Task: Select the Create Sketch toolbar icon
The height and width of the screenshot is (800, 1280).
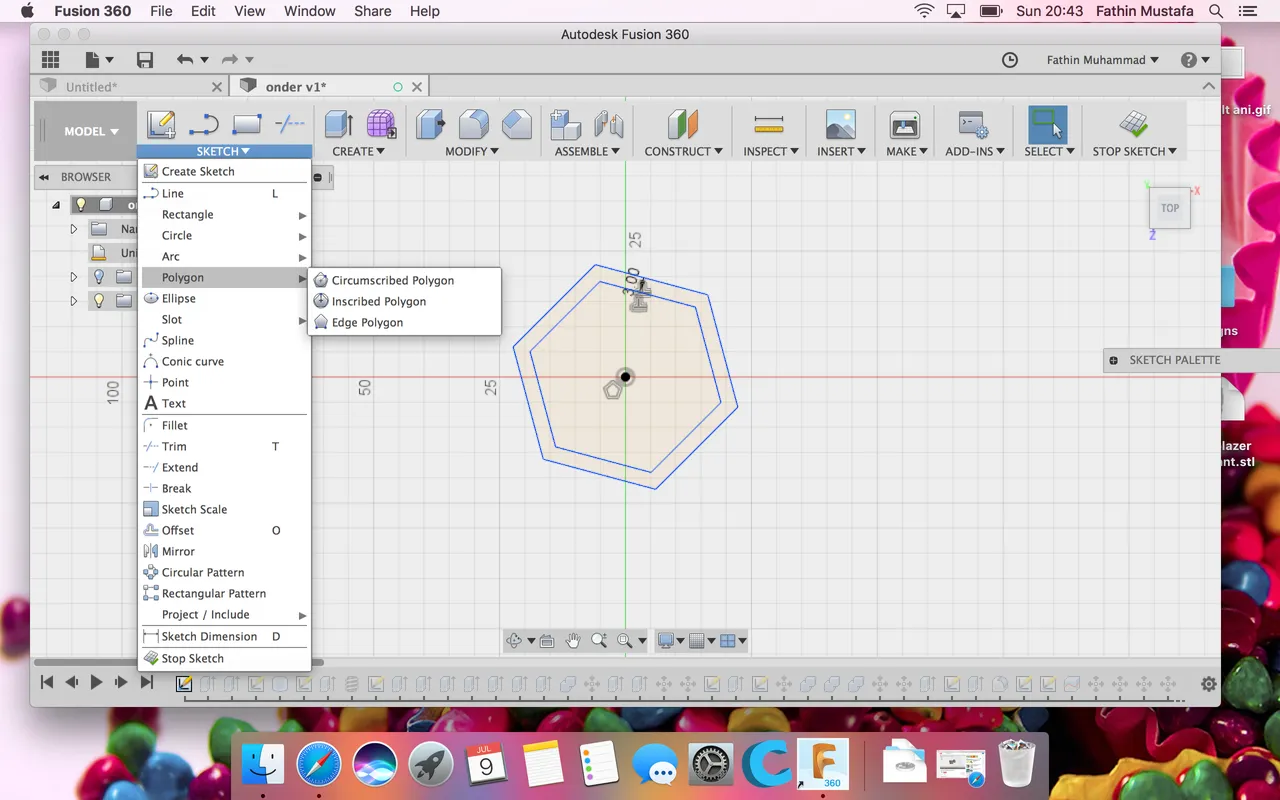Action: tap(161, 125)
